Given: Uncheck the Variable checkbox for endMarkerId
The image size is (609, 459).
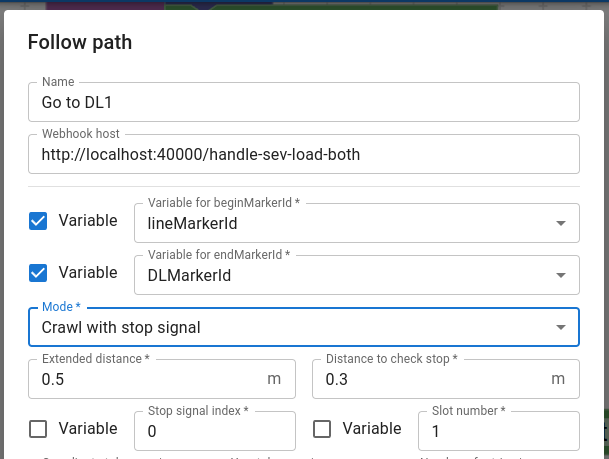Looking at the screenshot, I should pyautogui.click(x=38, y=273).
